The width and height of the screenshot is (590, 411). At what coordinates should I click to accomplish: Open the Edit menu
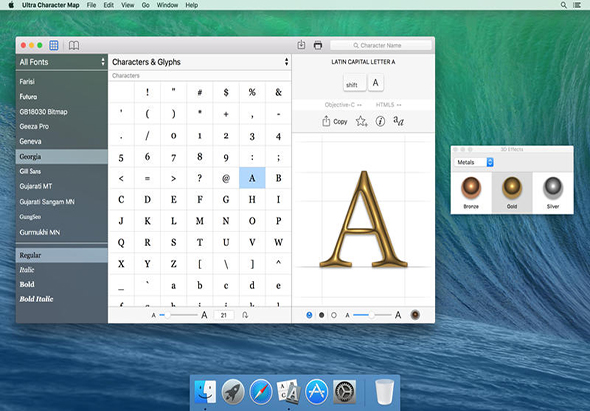tap(109, 5)
